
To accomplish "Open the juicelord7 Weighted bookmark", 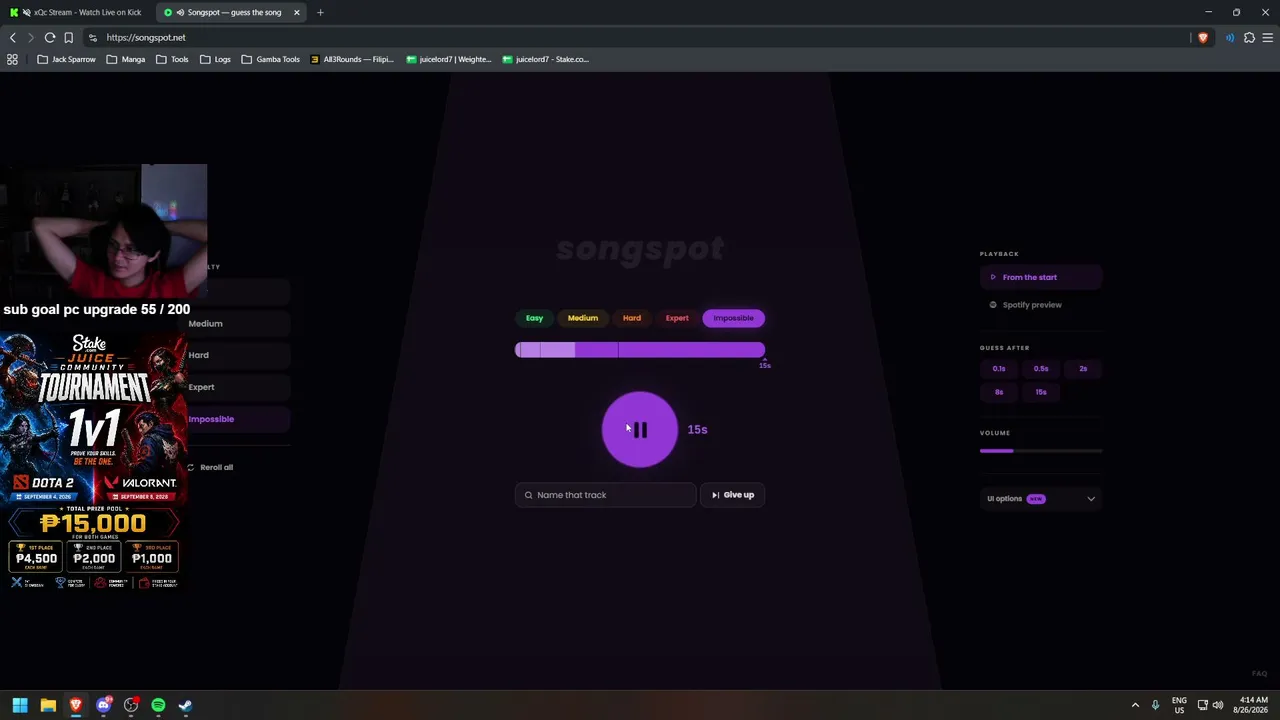I will [449, 59].
